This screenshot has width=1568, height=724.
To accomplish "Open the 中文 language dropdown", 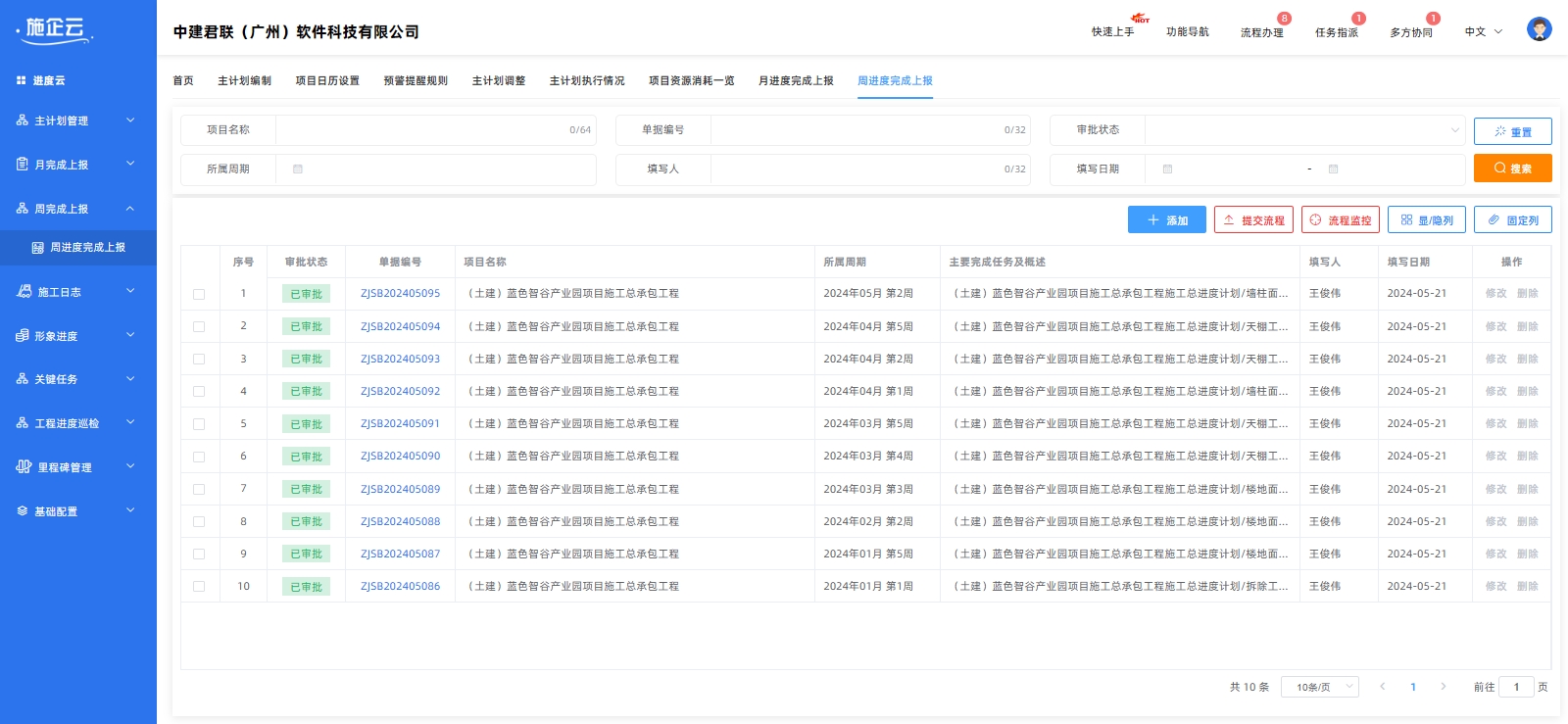I will (x=1484, y=31).
